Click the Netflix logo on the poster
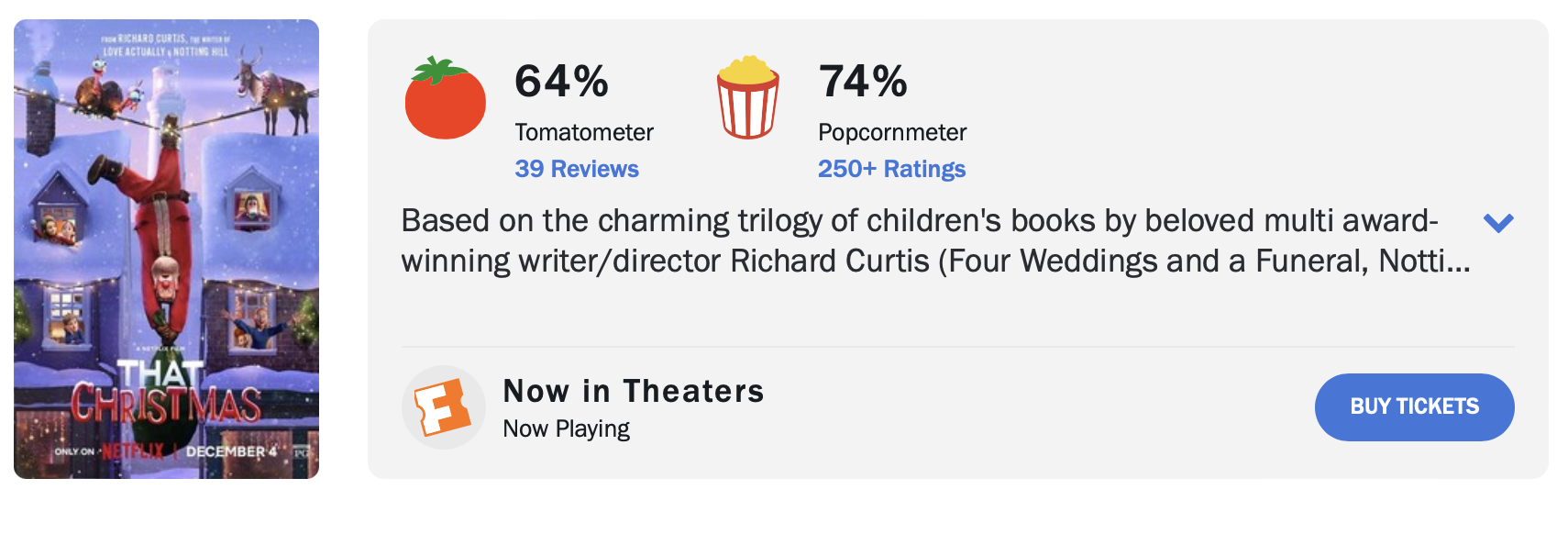Viewport: 1568px width, 534px height. (133, 451)
